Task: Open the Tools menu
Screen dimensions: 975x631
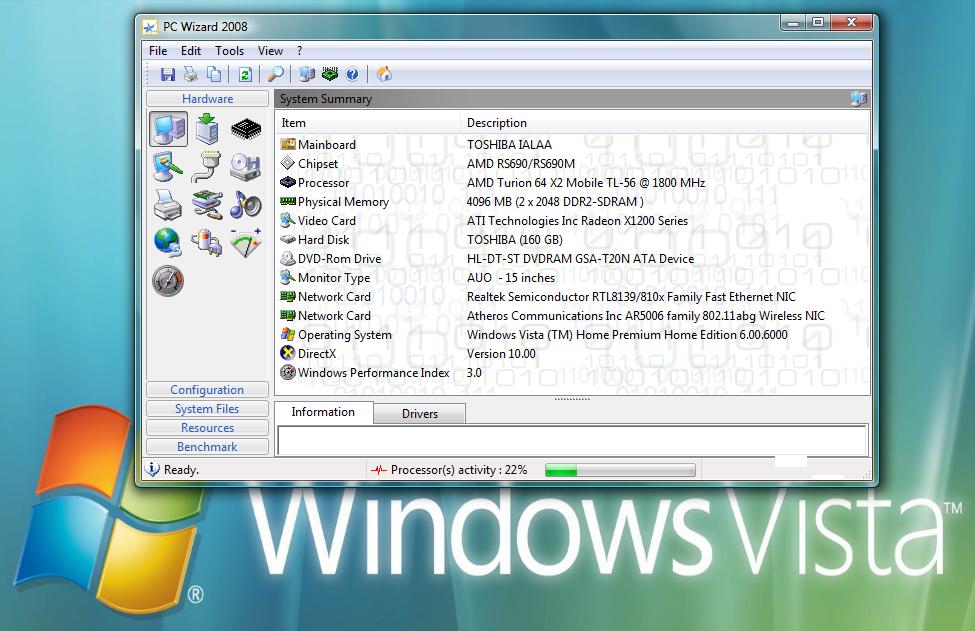Action: coord(229,51)
